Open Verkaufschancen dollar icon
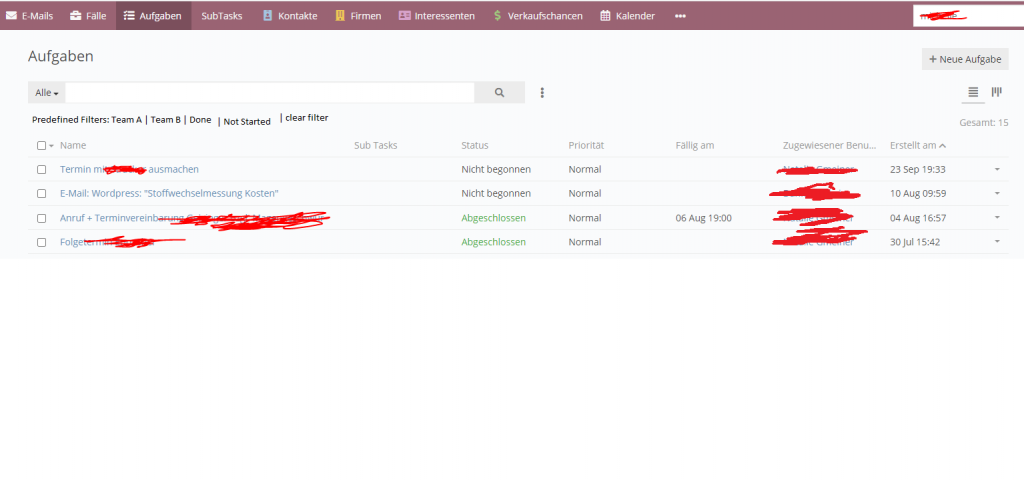1024x480 pixels. 498,16
